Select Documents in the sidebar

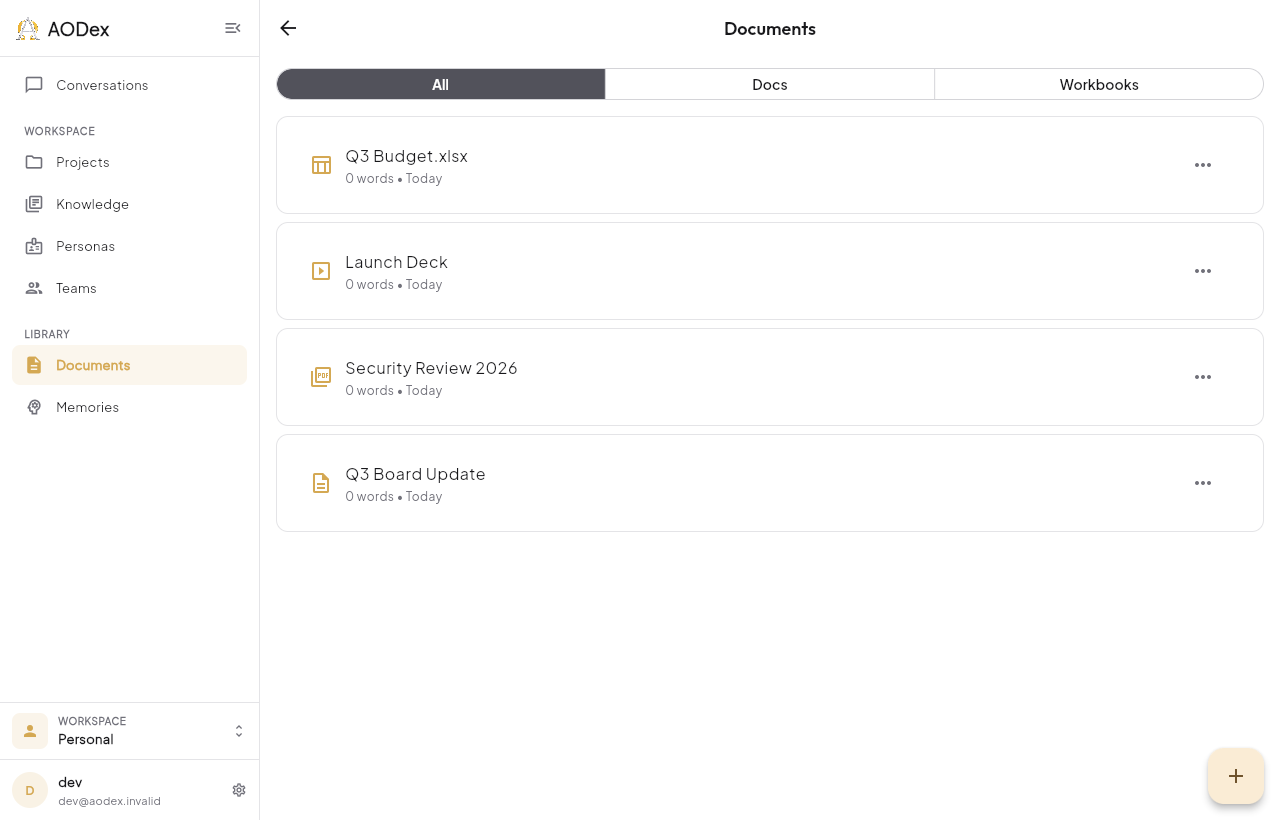tap(130, 365)
